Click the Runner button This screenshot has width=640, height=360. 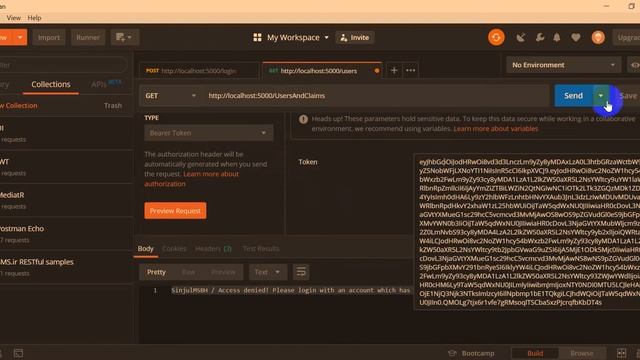pyautogui.click(x=88, y=37)
